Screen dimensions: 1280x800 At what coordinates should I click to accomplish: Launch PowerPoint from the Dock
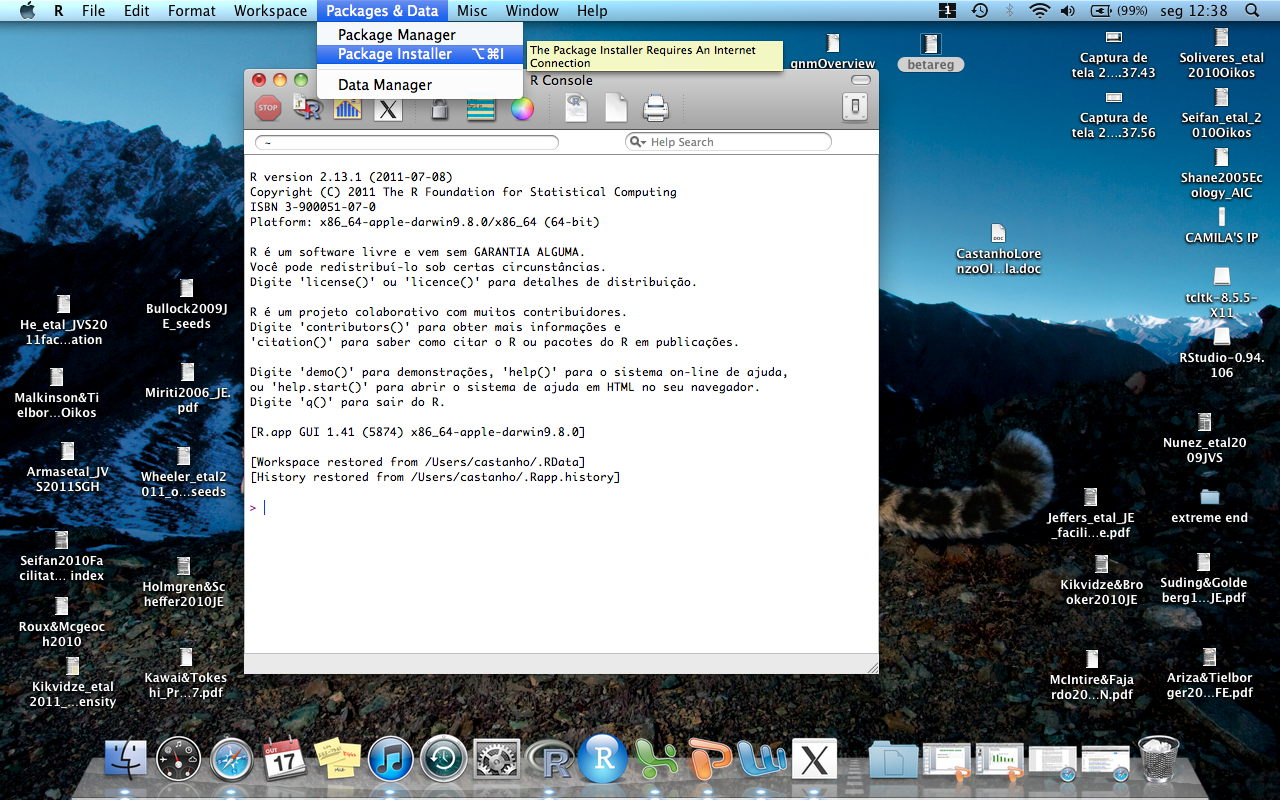708,759
